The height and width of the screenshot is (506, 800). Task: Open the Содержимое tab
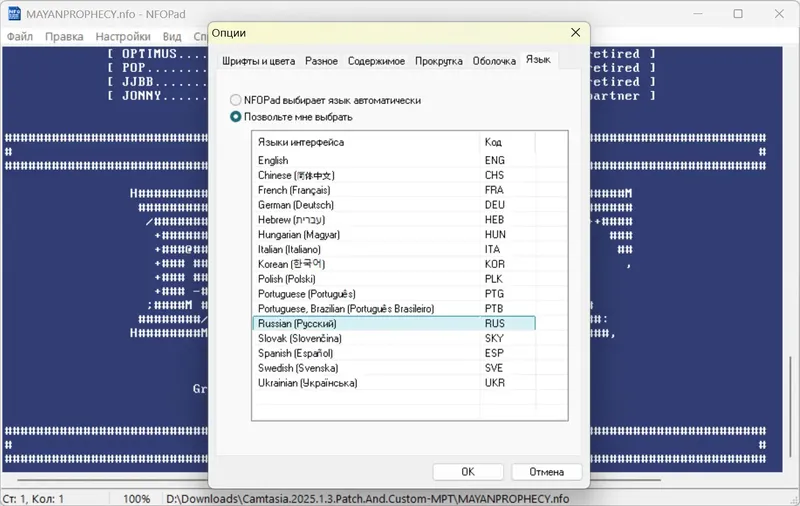tap(376, 61)
